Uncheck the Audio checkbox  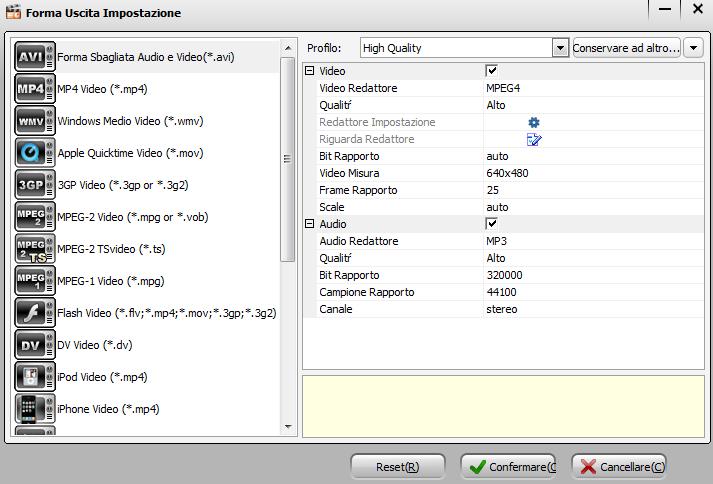tap(492, 224)
